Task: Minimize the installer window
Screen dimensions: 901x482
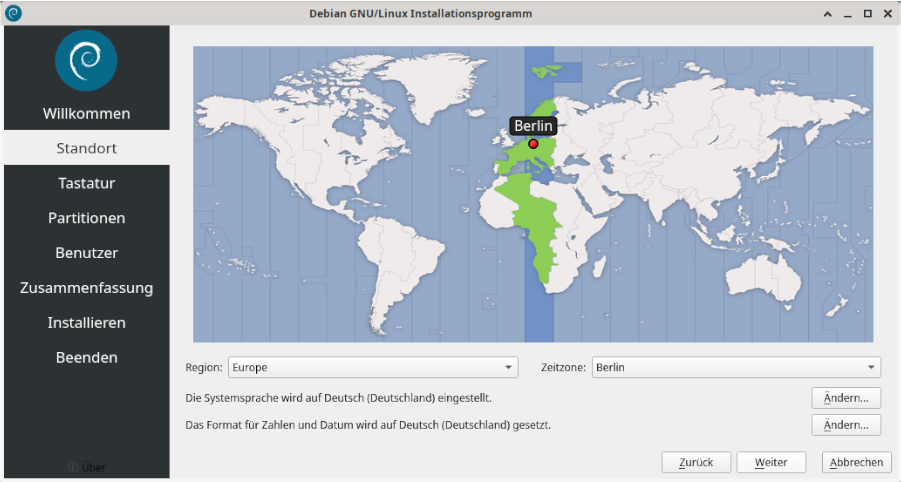Action: (848, 14)
